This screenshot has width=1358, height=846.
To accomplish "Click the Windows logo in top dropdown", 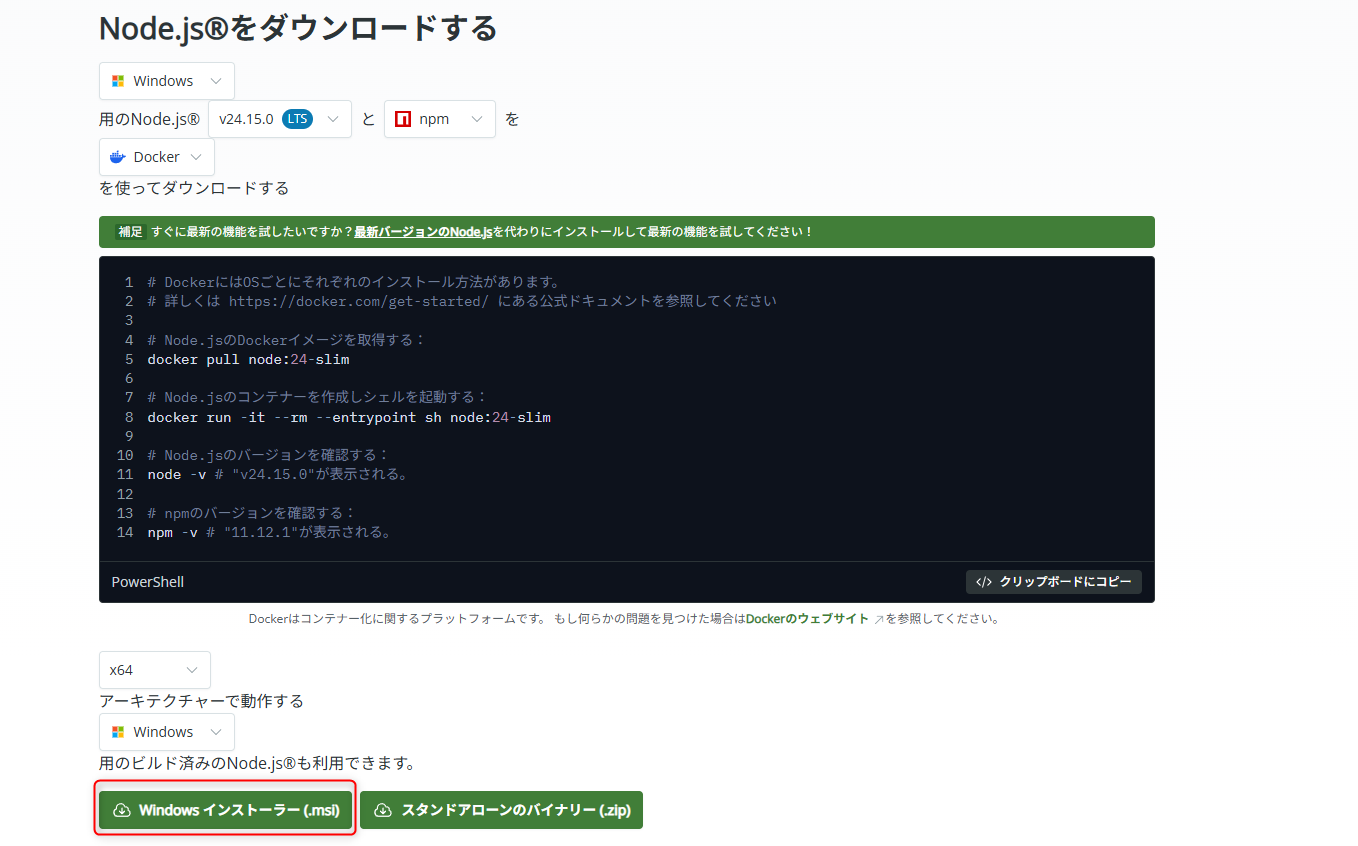I will point(118,81).
